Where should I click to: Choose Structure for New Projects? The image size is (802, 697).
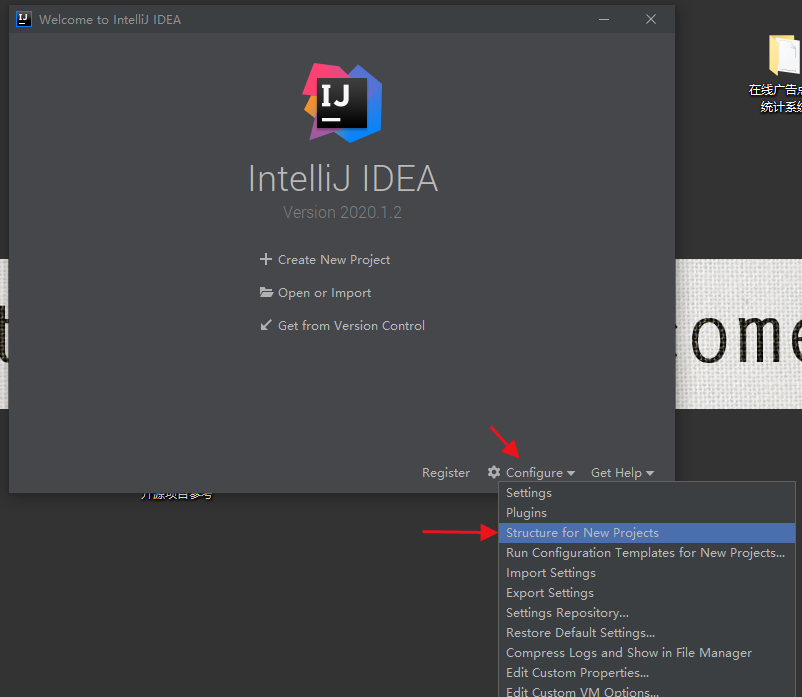[647, 533]
